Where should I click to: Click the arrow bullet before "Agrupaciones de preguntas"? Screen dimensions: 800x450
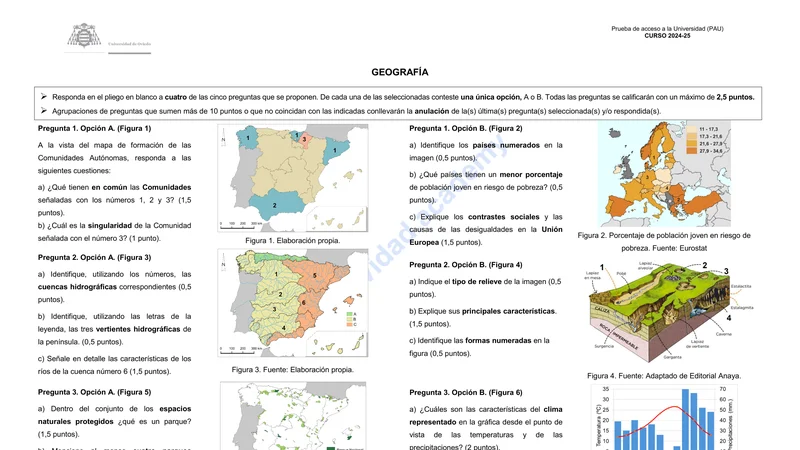click(44, 110)
